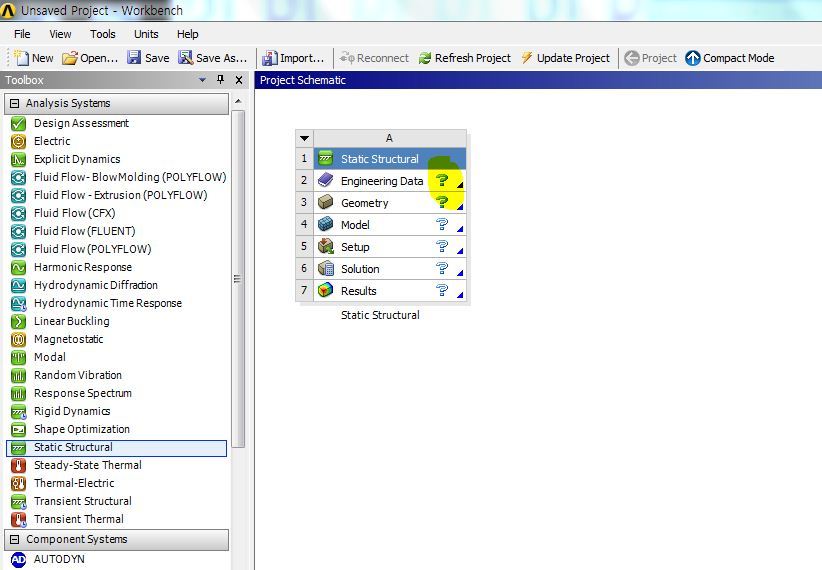Select Response Spectrum in Toolbox
Viewport: 822px width, 570px height.
(x=83, y=393)
